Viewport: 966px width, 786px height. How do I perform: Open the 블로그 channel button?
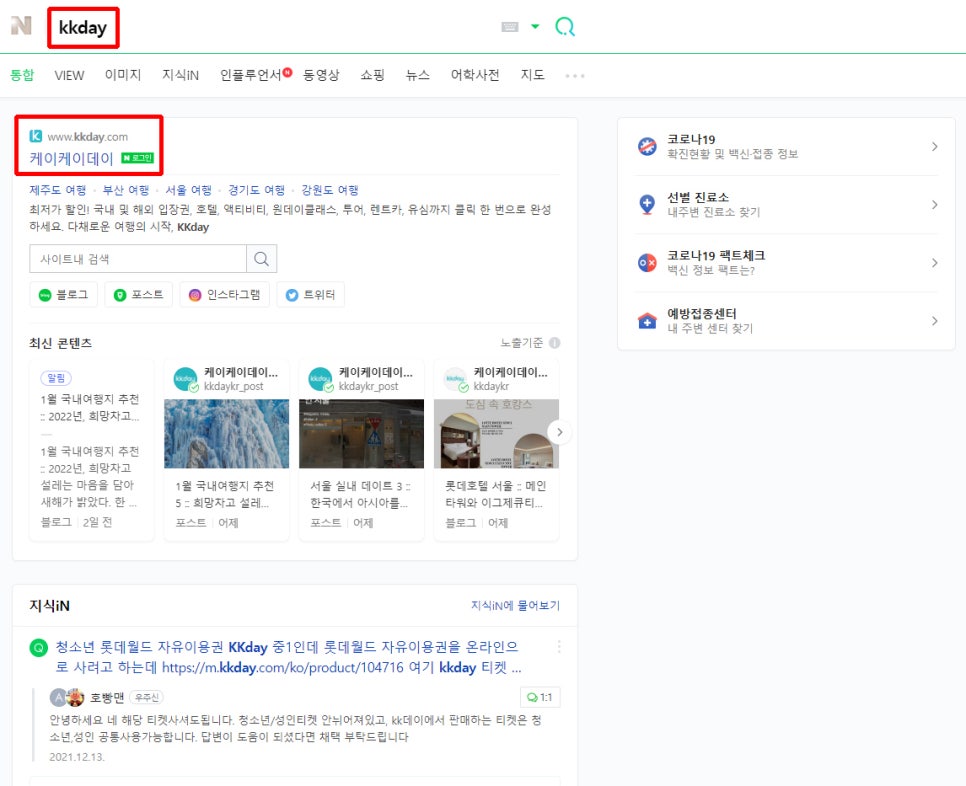(64, 295)
